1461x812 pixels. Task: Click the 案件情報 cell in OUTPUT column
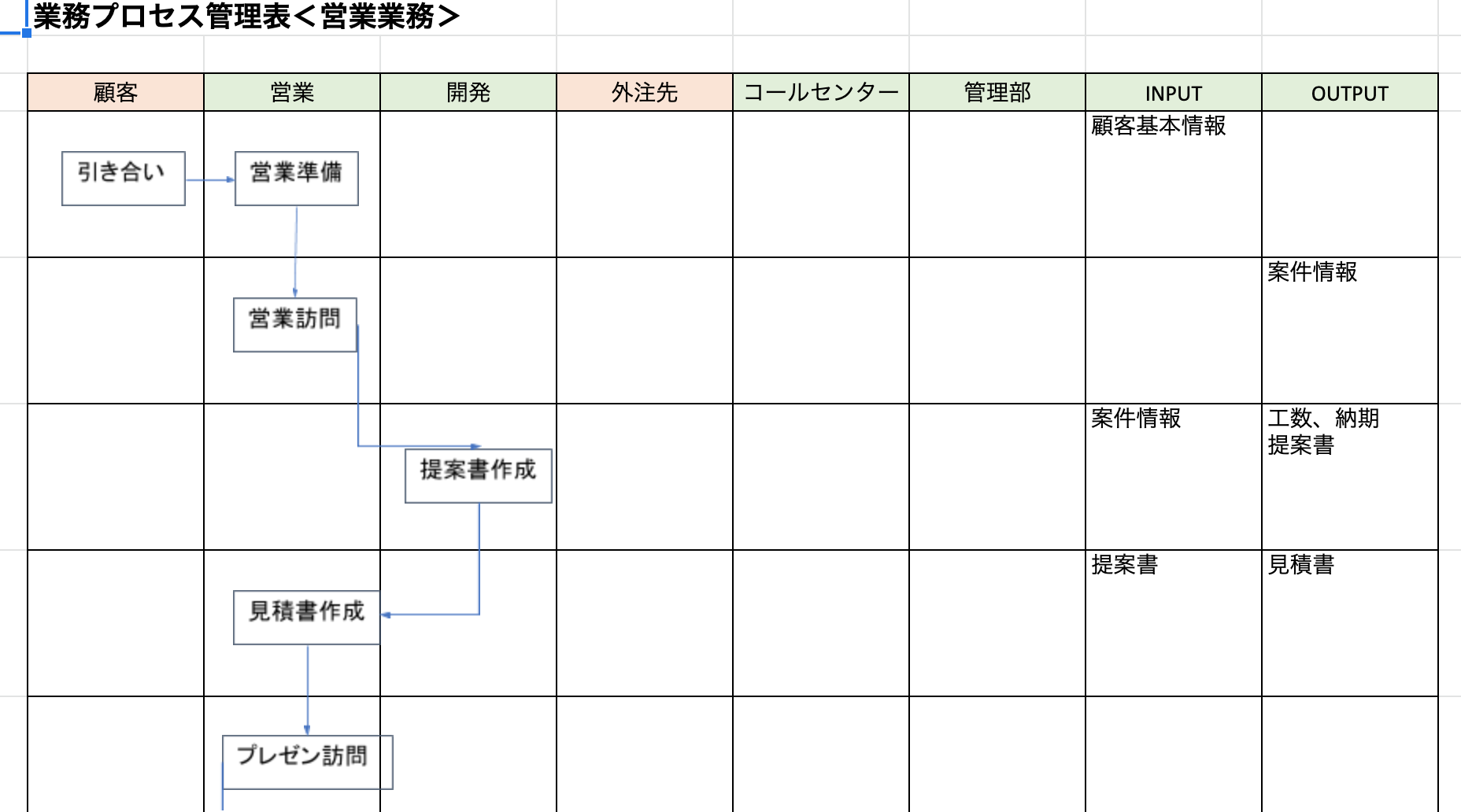tap(1350, 330)
